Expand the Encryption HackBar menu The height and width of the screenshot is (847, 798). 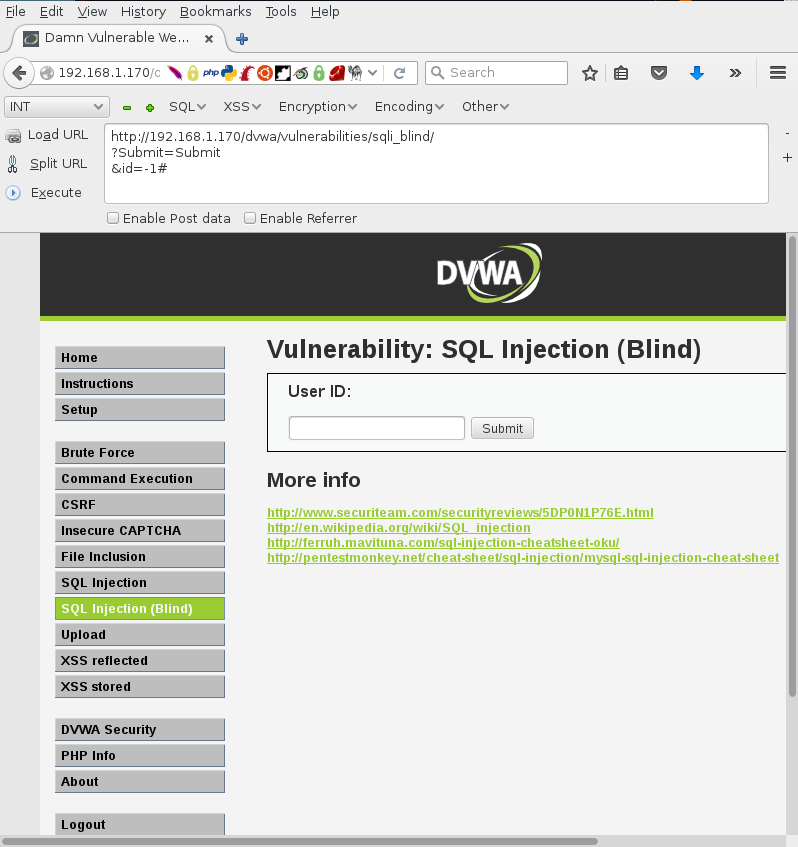(x=318, y=106)
